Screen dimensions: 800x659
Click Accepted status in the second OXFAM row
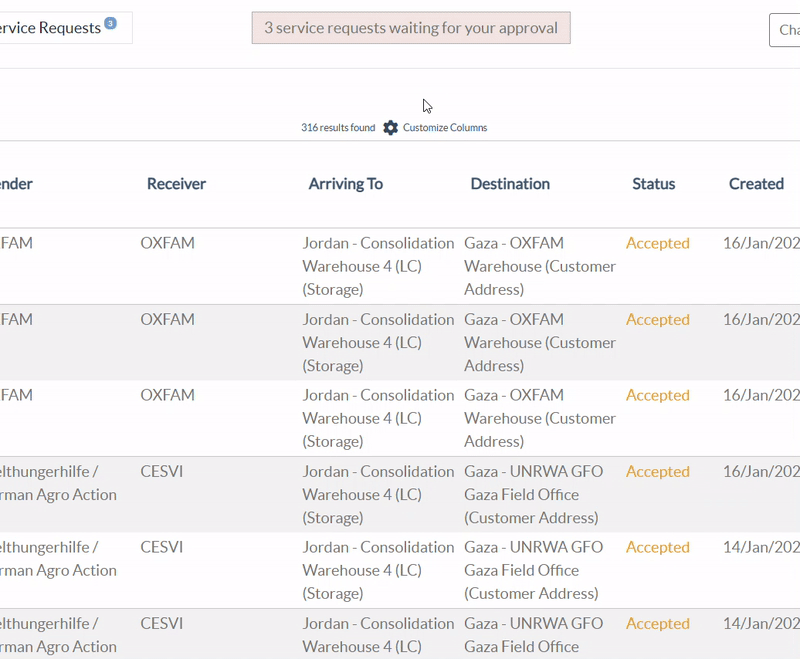tap(658, 319)
